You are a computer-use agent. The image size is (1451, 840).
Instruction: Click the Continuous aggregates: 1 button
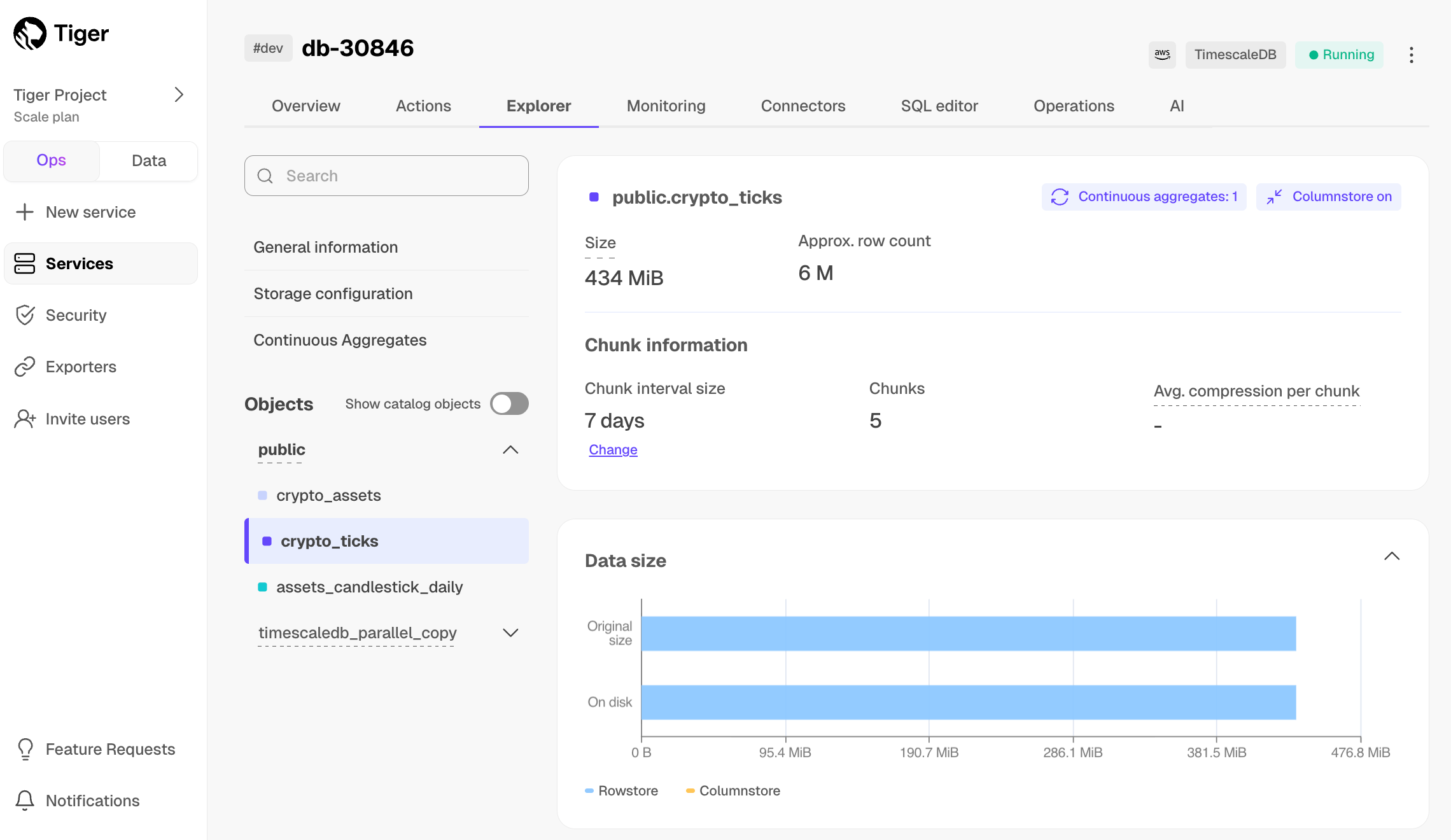click(x=1144, y=197)
